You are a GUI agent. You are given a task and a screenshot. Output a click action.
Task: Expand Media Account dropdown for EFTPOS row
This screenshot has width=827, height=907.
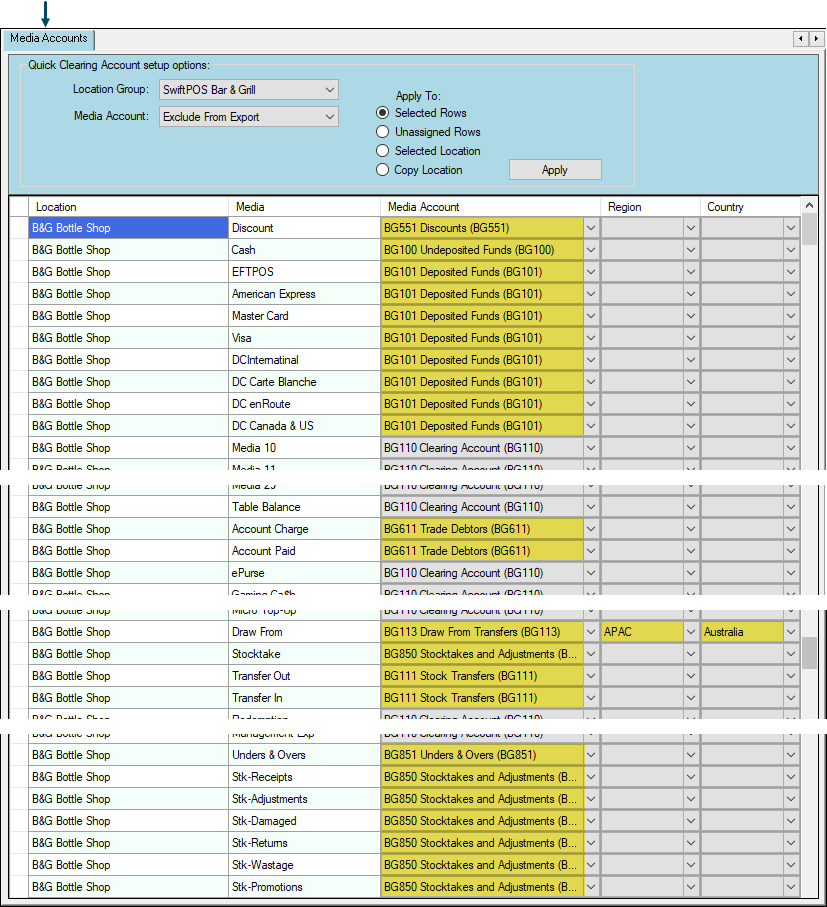click(591, 272)
